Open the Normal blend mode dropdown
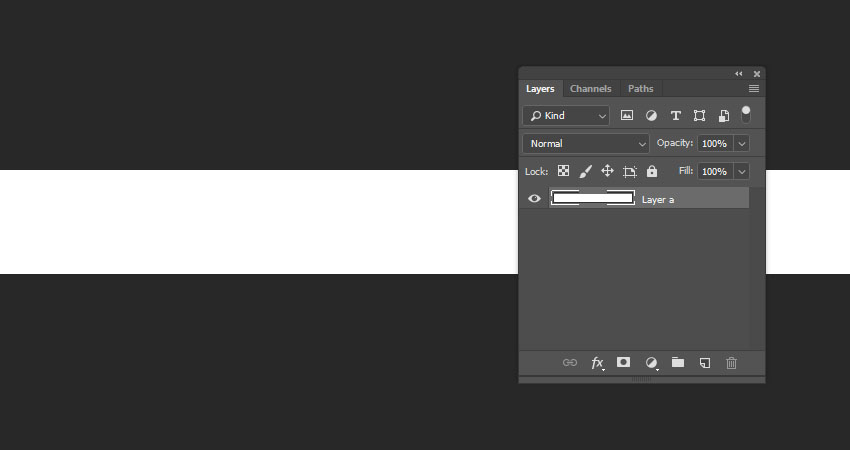 point(586,144)
